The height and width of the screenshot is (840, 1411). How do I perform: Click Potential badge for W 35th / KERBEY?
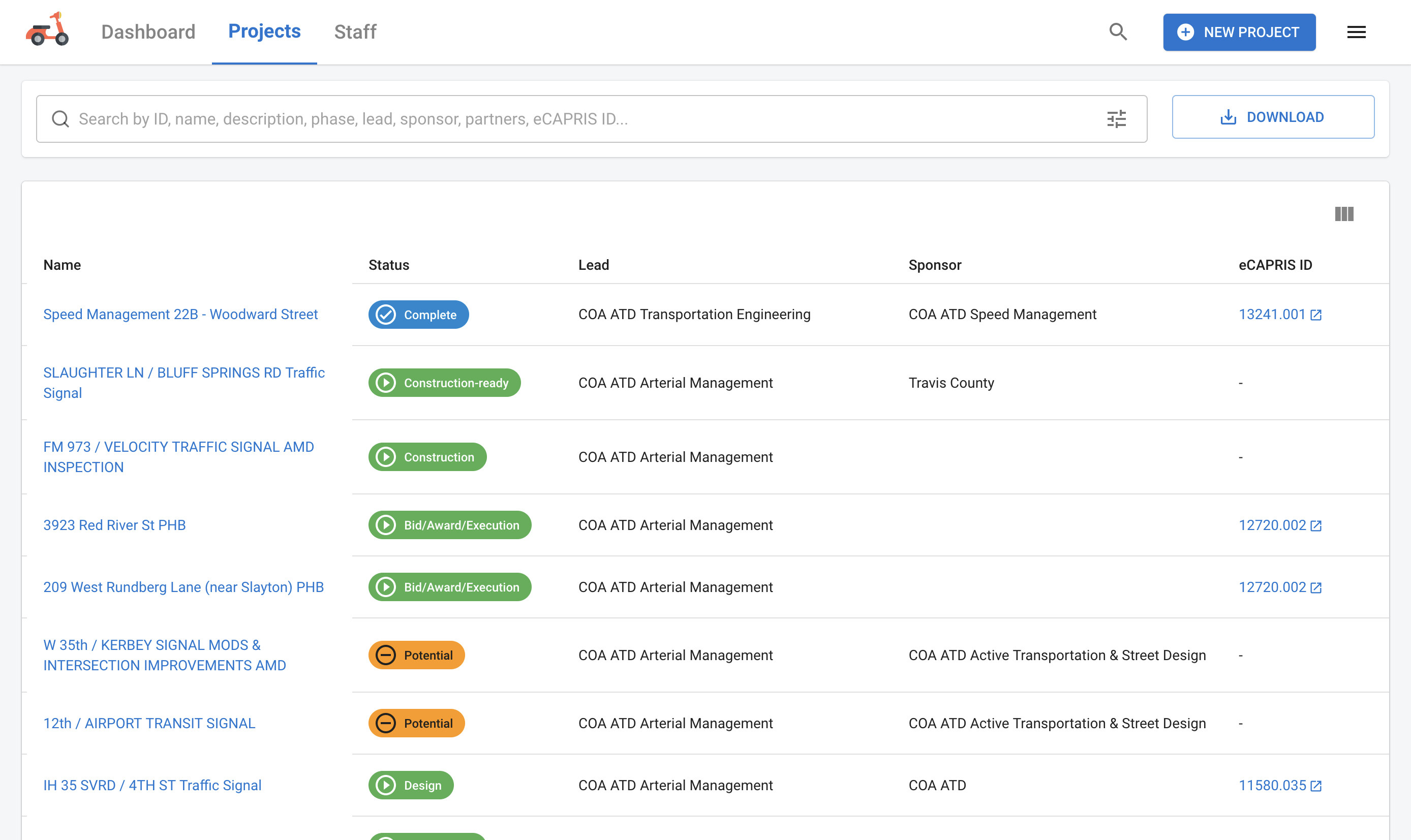point(417,656)
